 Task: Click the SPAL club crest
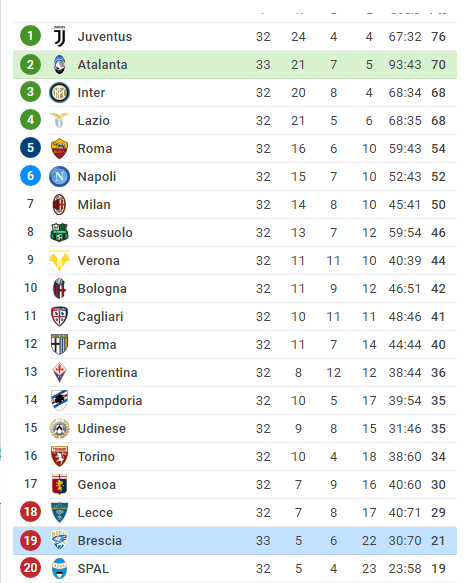click(x=59, y=568)
